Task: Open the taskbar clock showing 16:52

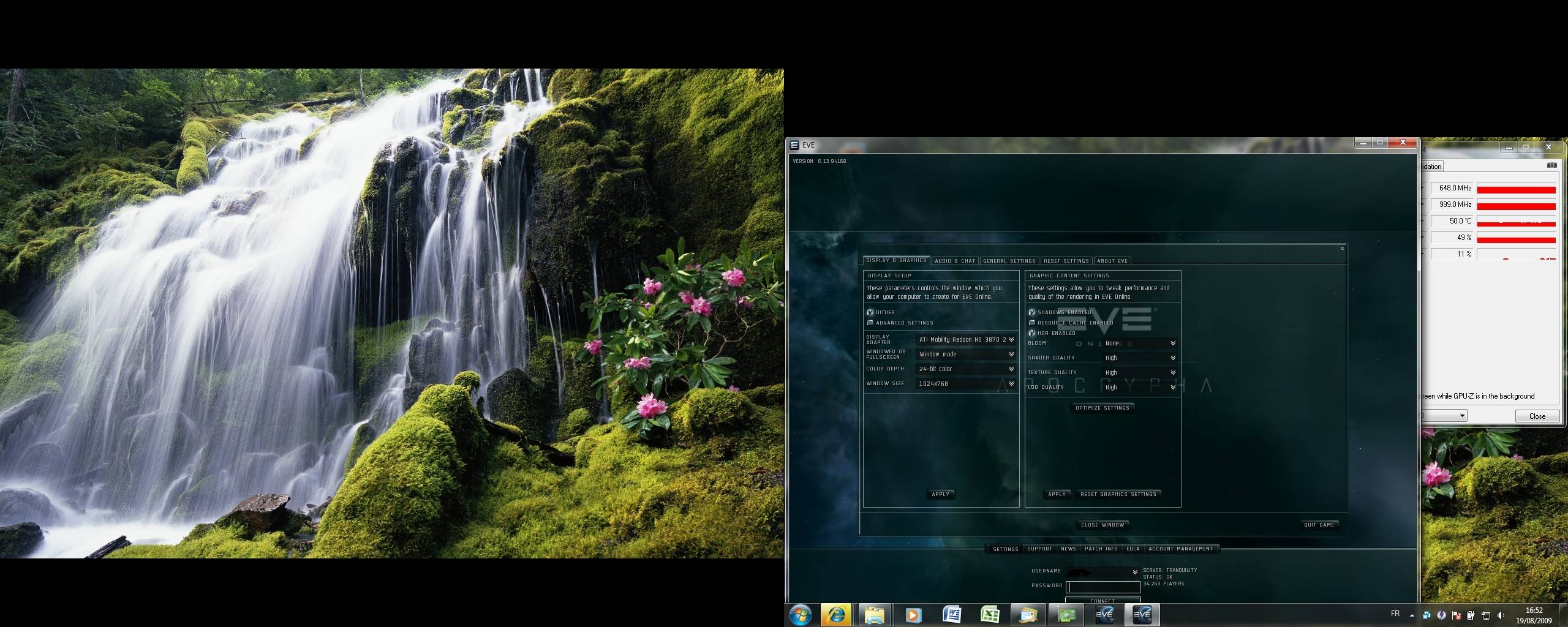Action: click(1534, 615)
